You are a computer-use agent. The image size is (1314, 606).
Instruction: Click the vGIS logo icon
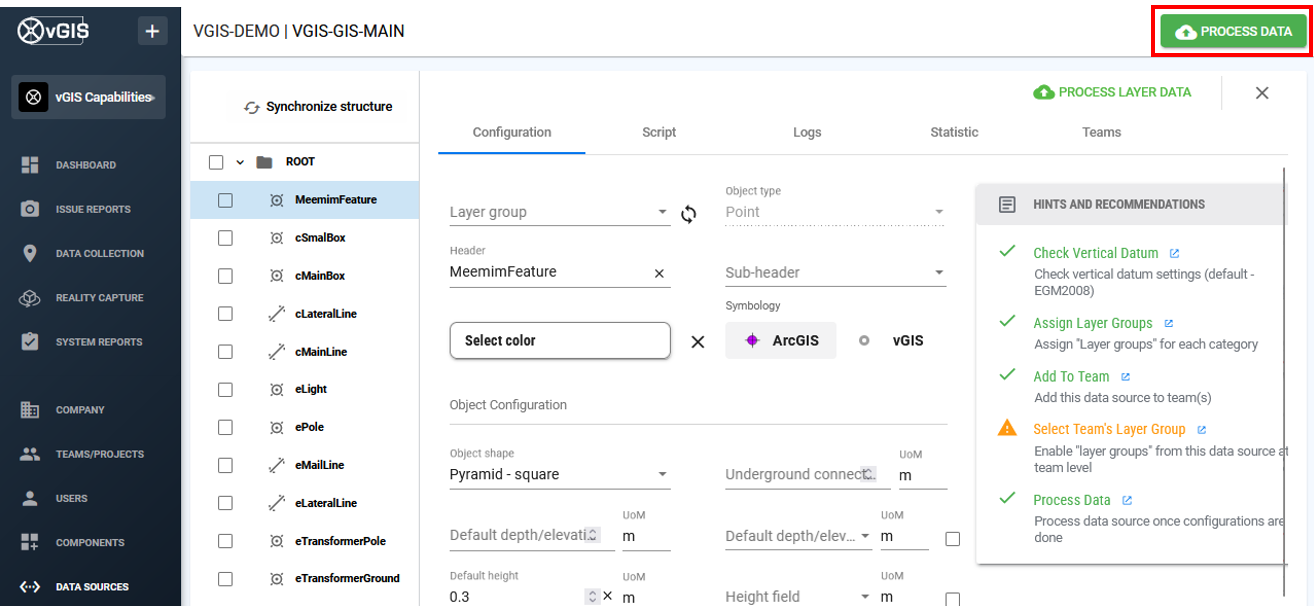(x=53, y=31)
